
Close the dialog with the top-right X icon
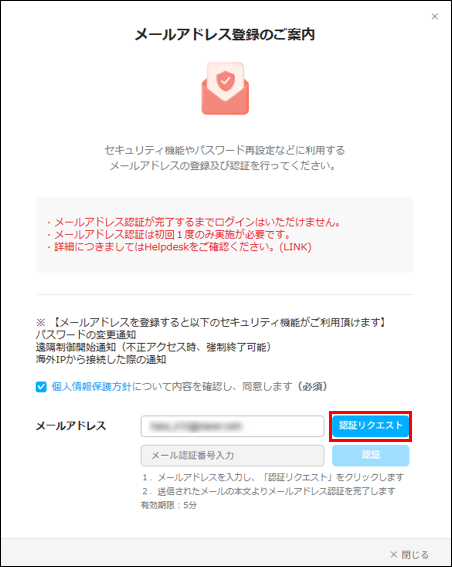click(x=435, y=17)
